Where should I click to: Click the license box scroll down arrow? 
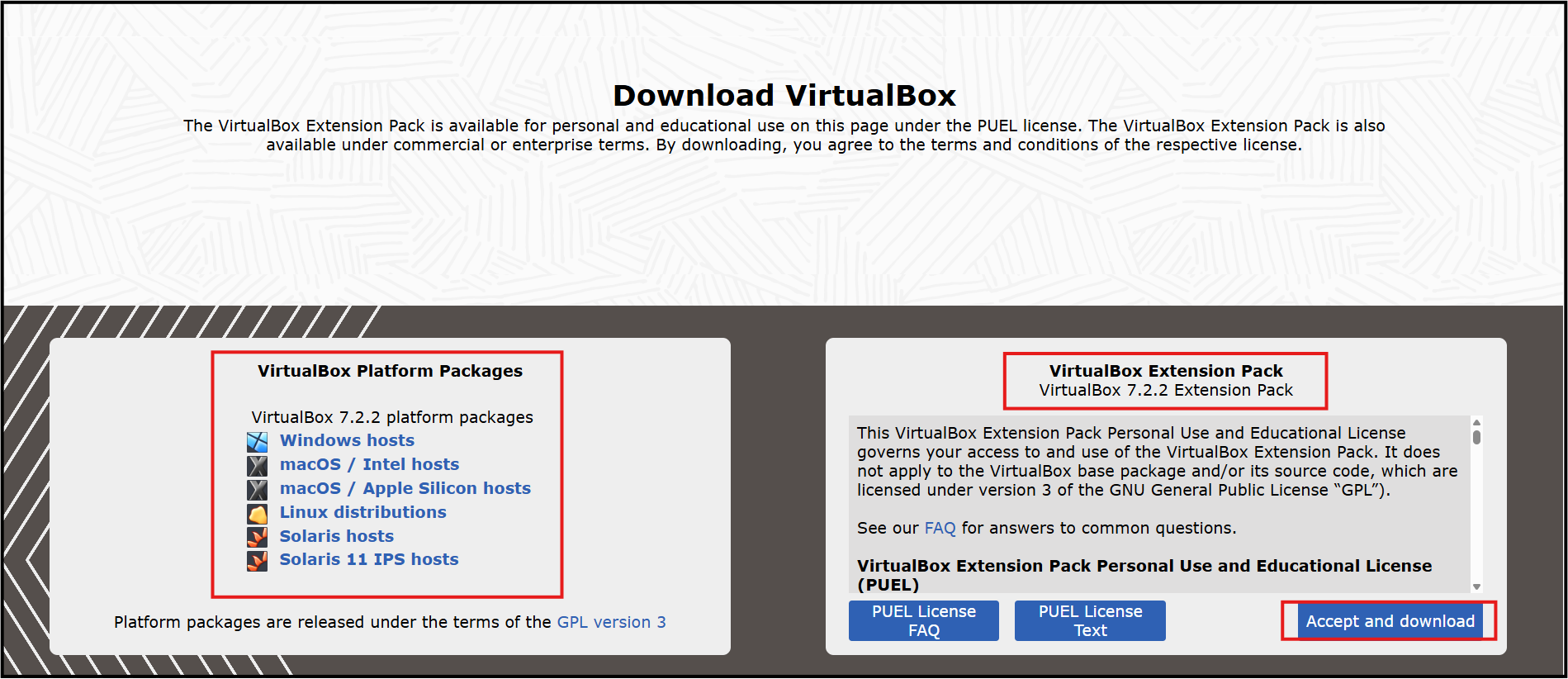click(1476, 586)
